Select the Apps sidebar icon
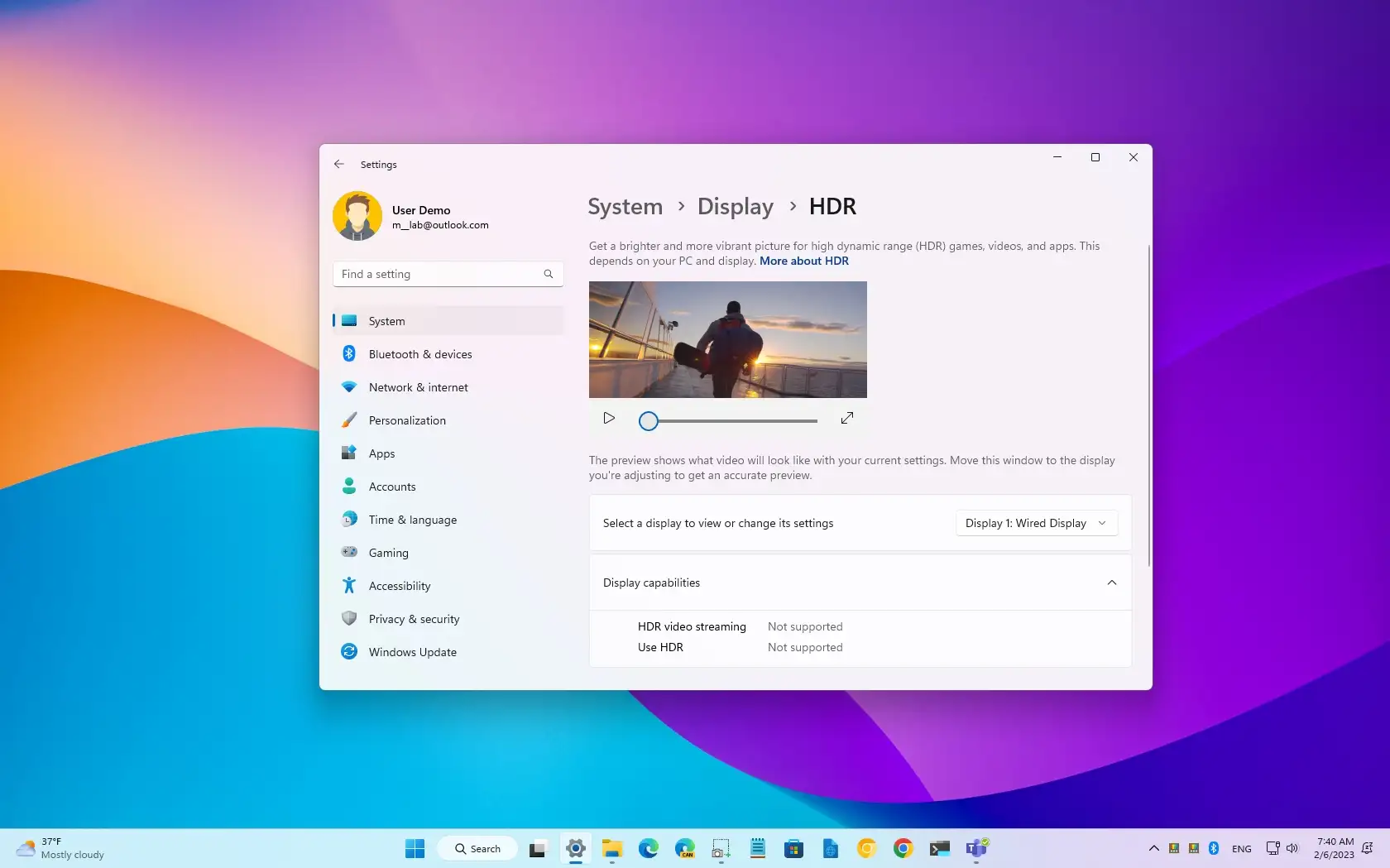Viewport: 1390px width, 868px height. coord(350,453)
